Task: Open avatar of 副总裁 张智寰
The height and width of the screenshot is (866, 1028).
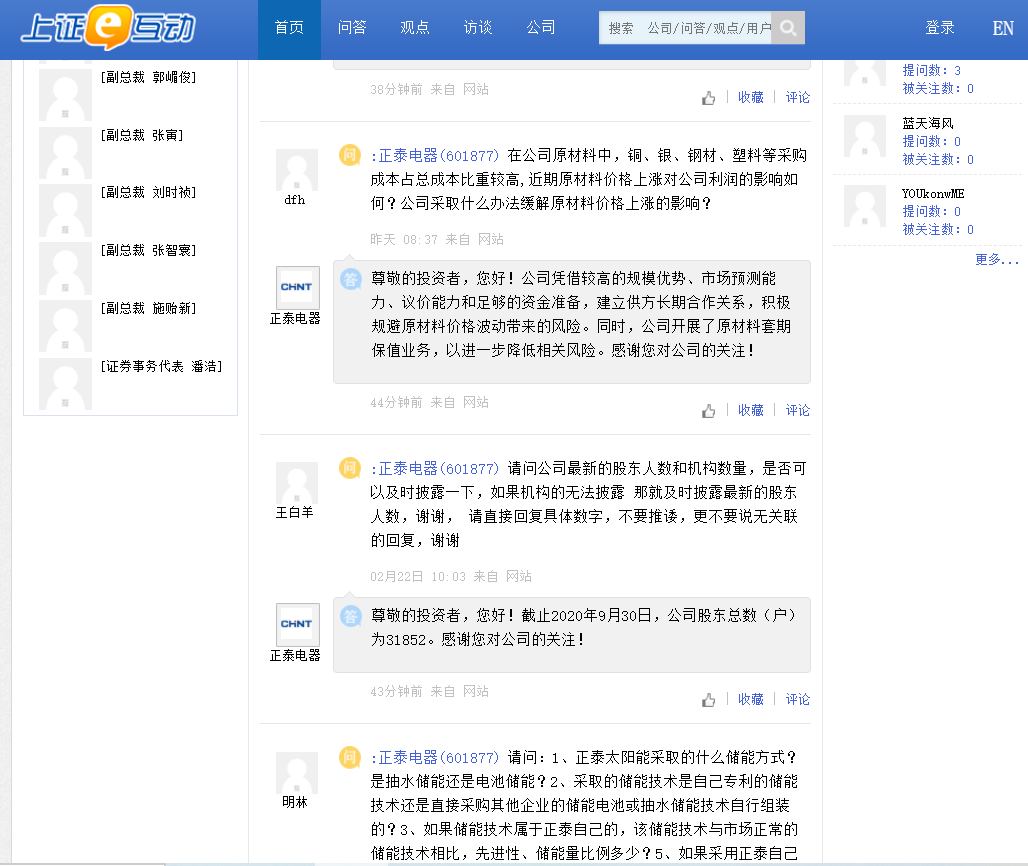Action: (x=65, y=268)
